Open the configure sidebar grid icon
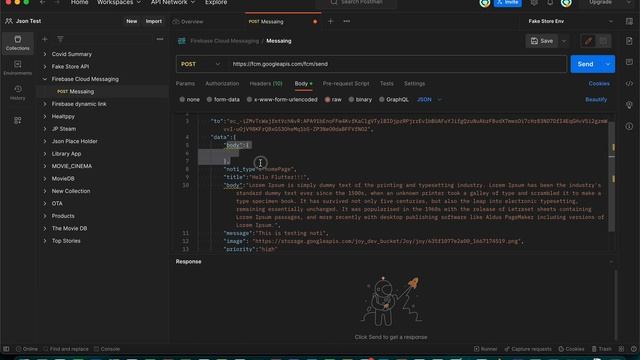The image size is (640, 360). (x=18, y=120)
